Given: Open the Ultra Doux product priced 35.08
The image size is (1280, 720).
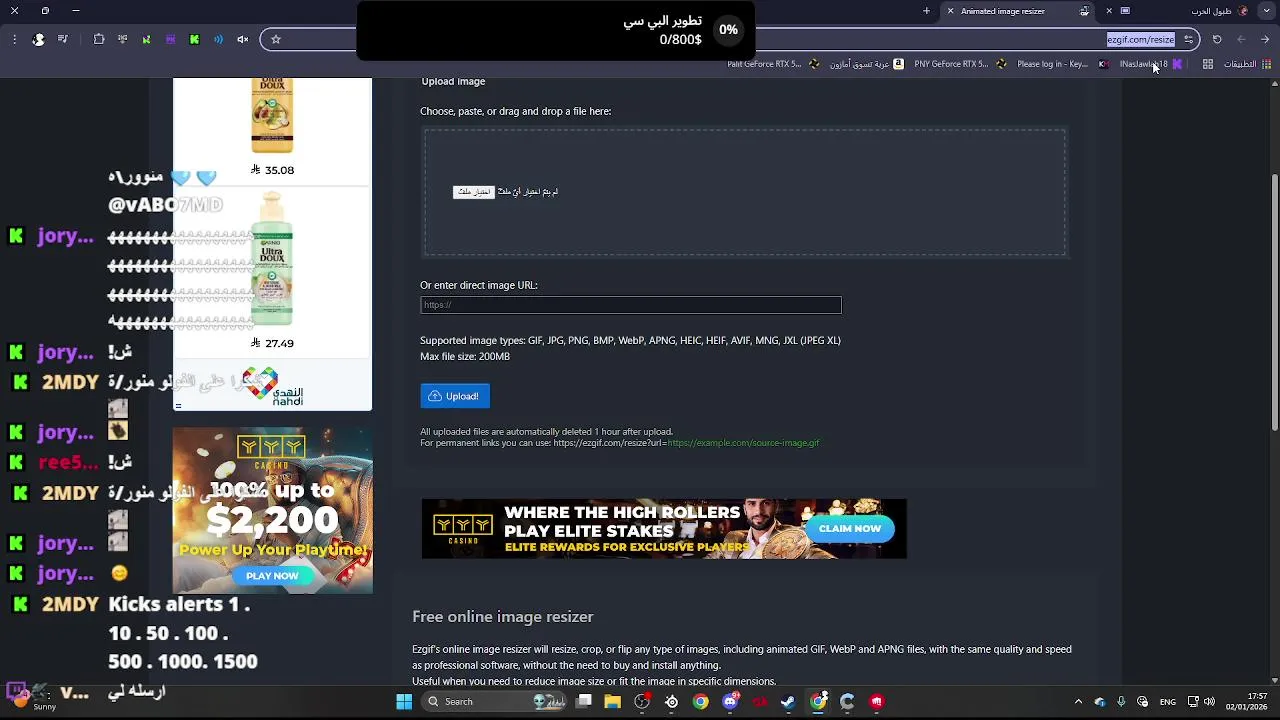Looking at the screenshot, I should 272,130.
